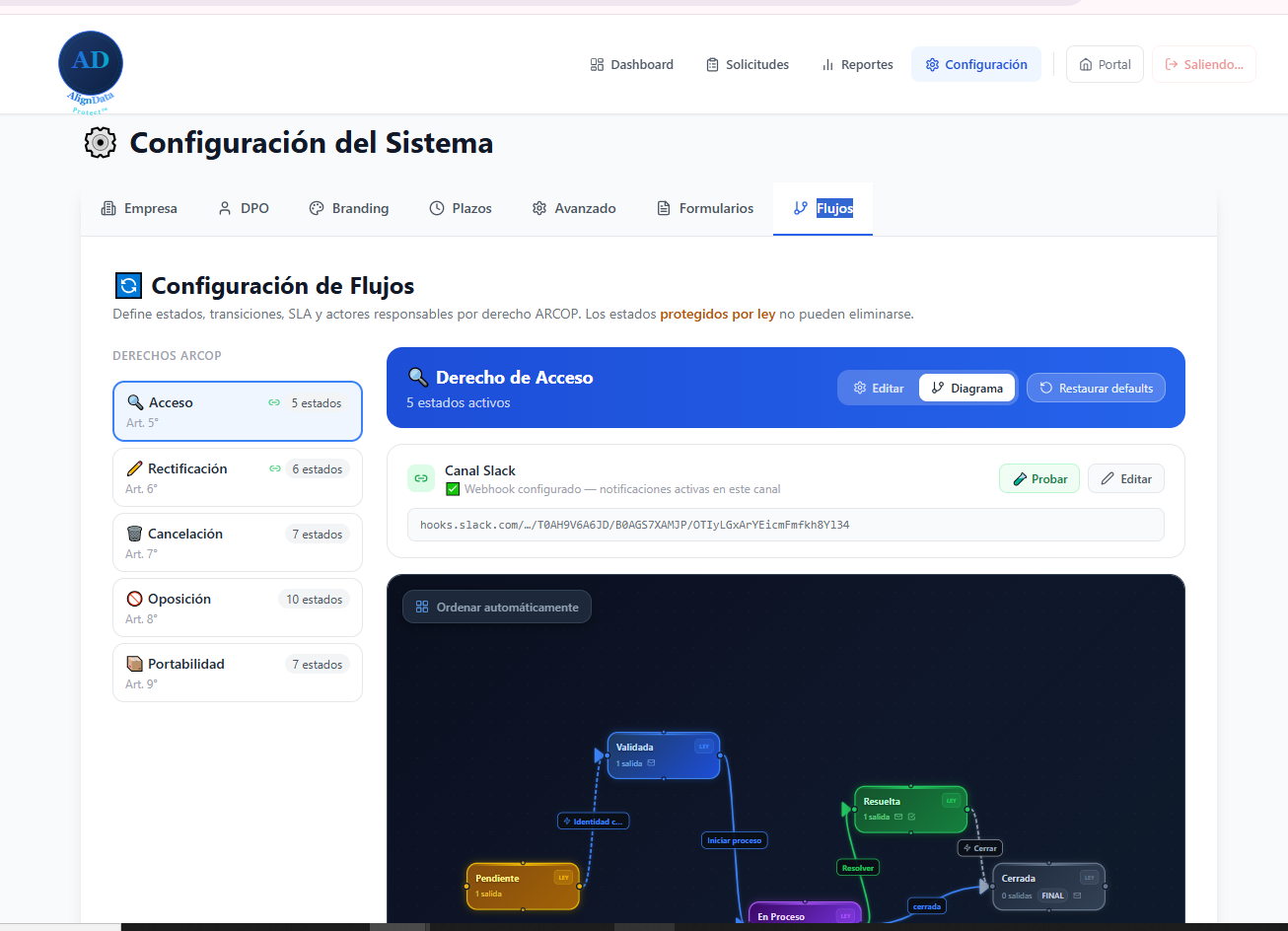The image size is (1288, 931).
Task: Click the 'Cerrar' transition label
Action: click(980, 848)
